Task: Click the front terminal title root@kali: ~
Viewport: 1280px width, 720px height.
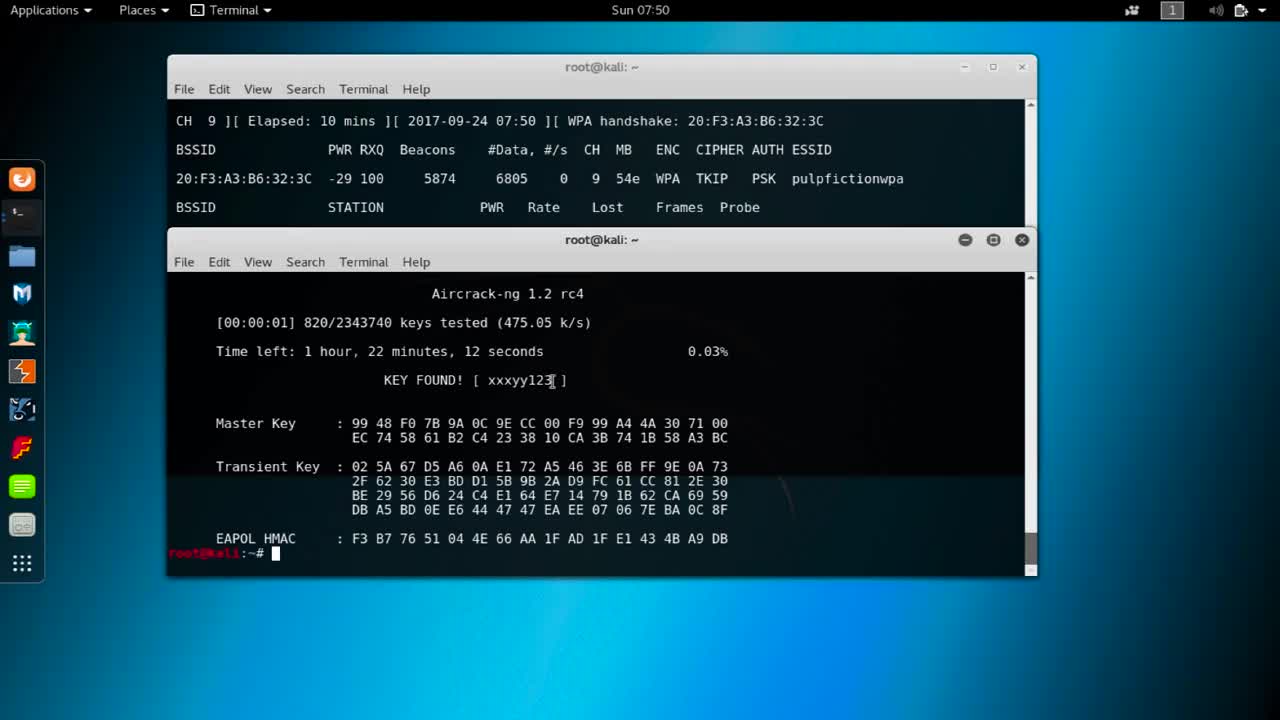Action: [x=602, y=240]
